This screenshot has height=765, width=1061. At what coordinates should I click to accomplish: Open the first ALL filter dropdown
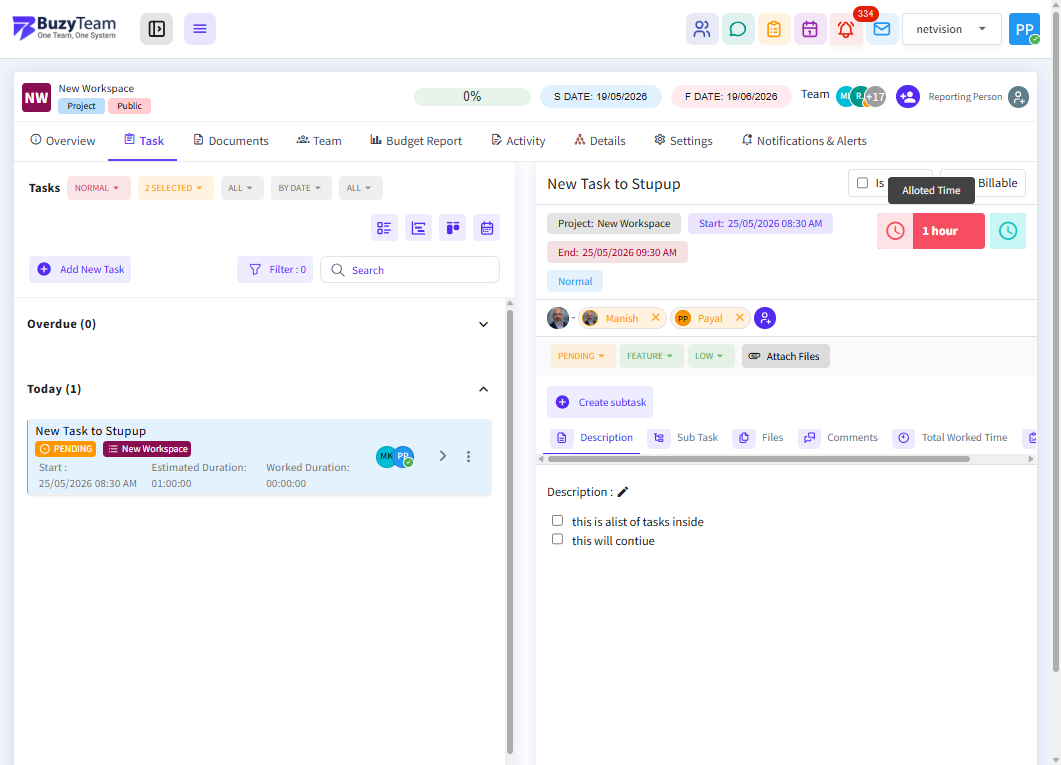point(242,188)
